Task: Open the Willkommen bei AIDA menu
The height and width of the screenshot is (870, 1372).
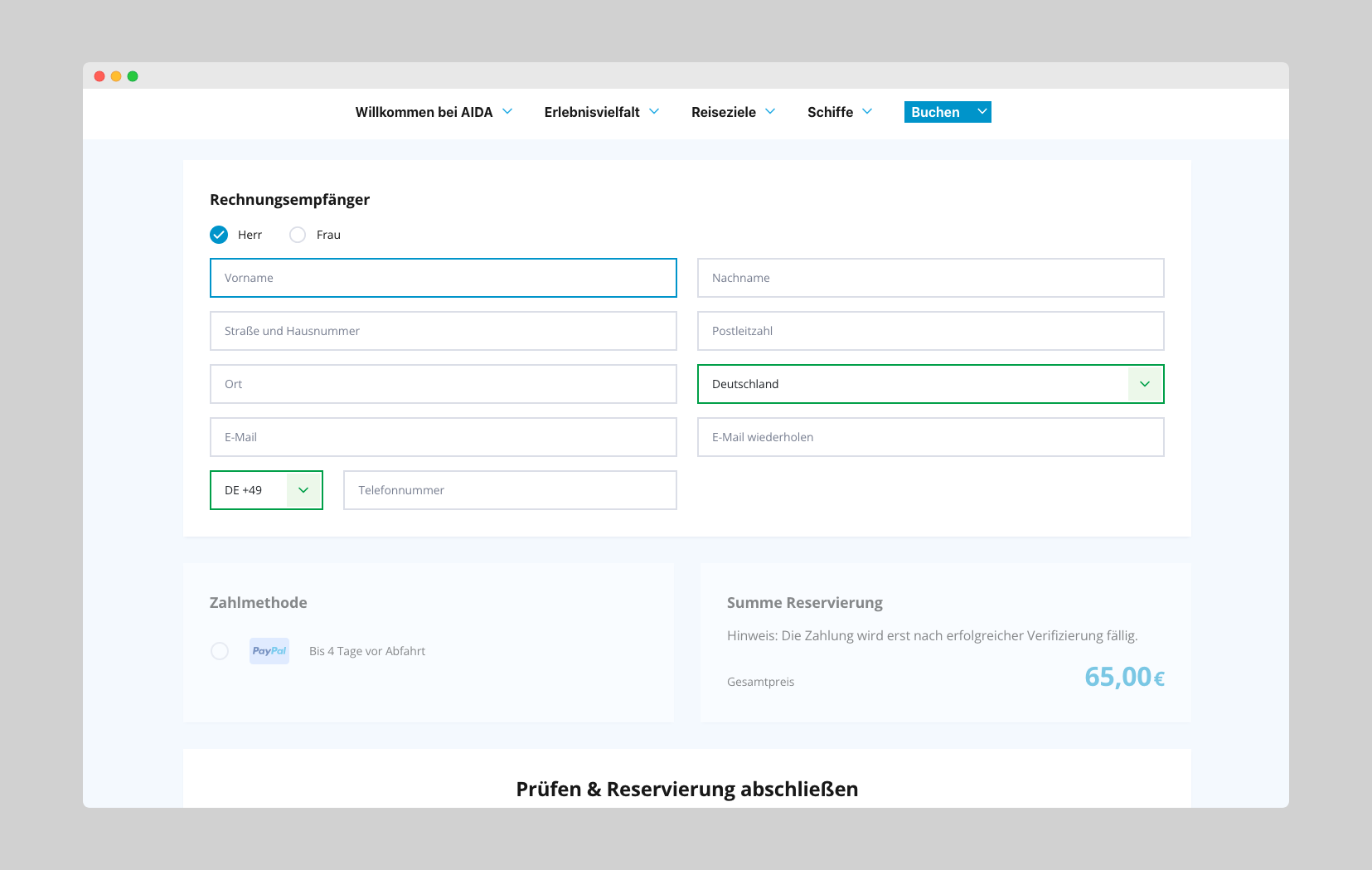Action: click(x=424, y=112)
